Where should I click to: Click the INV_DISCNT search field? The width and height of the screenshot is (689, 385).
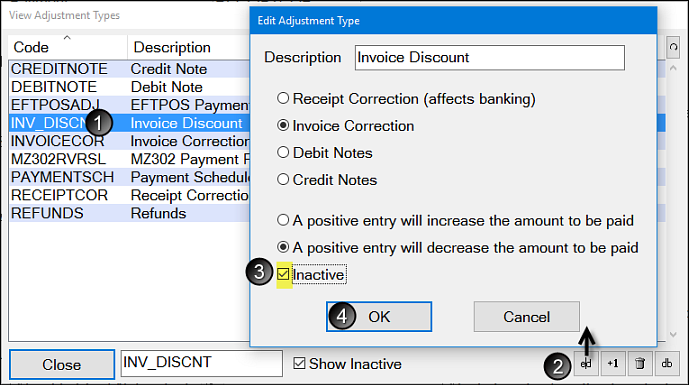click(202, 363)
